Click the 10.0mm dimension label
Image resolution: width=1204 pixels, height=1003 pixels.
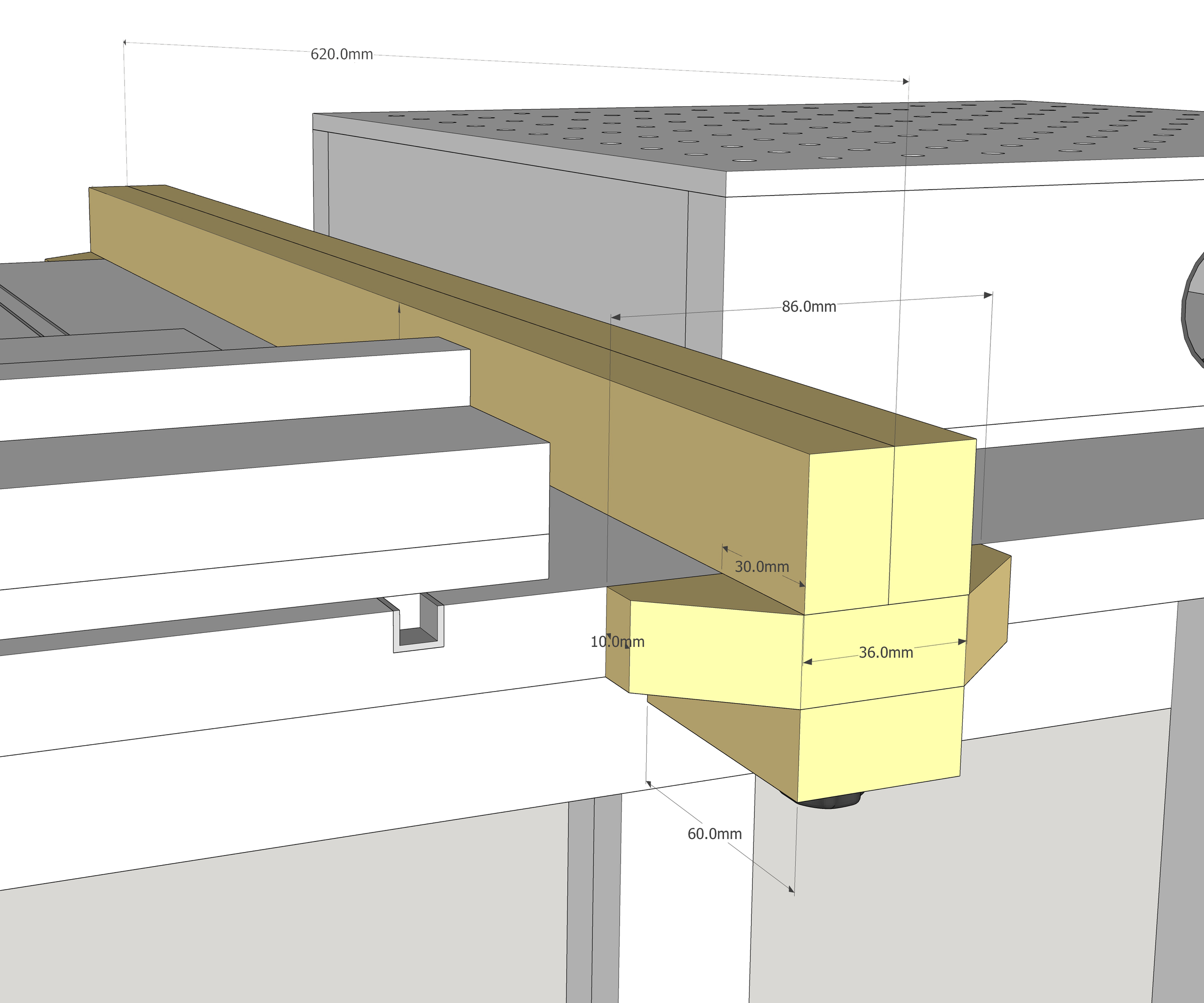[x=618, y=642]
